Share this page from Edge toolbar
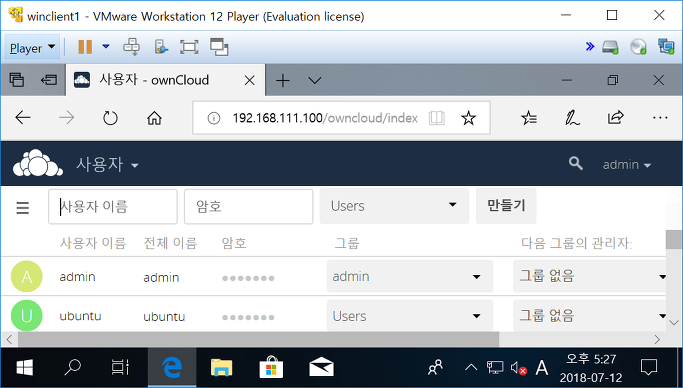The width and height of the screenshot is (683, 388). pyautogui.click(x=615, y=117)
